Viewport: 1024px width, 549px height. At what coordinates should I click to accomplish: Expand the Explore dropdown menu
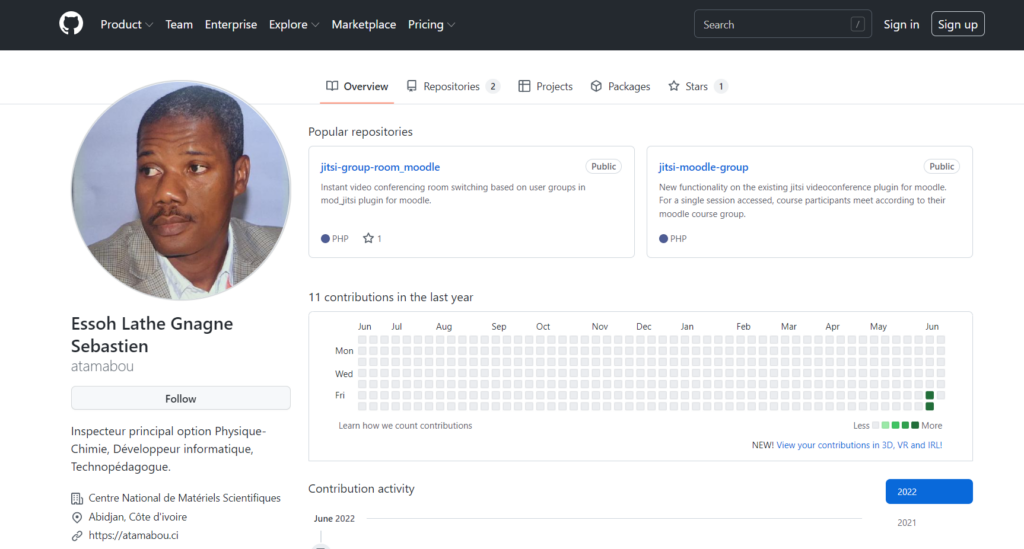(294, 25)
